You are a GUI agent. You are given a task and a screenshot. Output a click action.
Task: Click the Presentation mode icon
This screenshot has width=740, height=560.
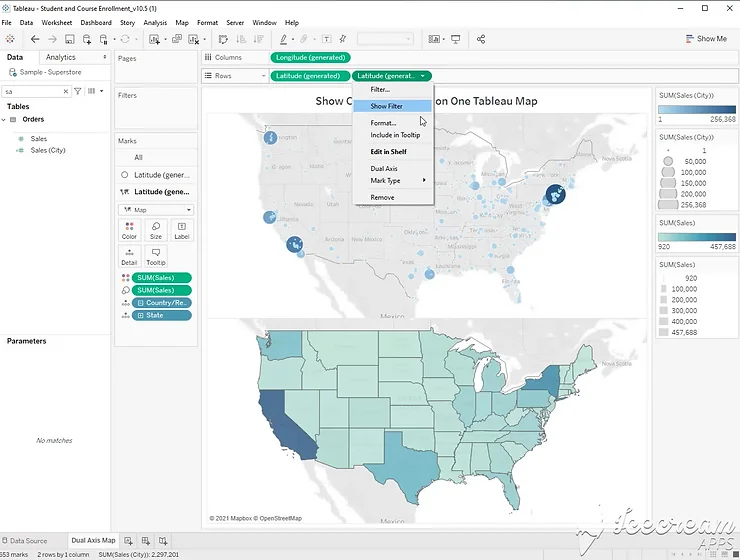pyautogui.click(x=455, y=39)
